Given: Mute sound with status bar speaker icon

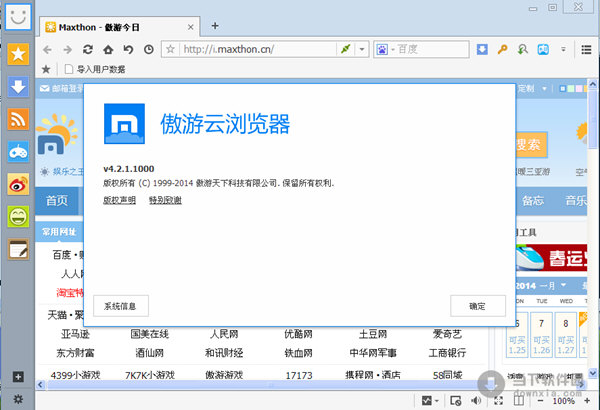Looking at the screenshot, I should coord(476,400).
